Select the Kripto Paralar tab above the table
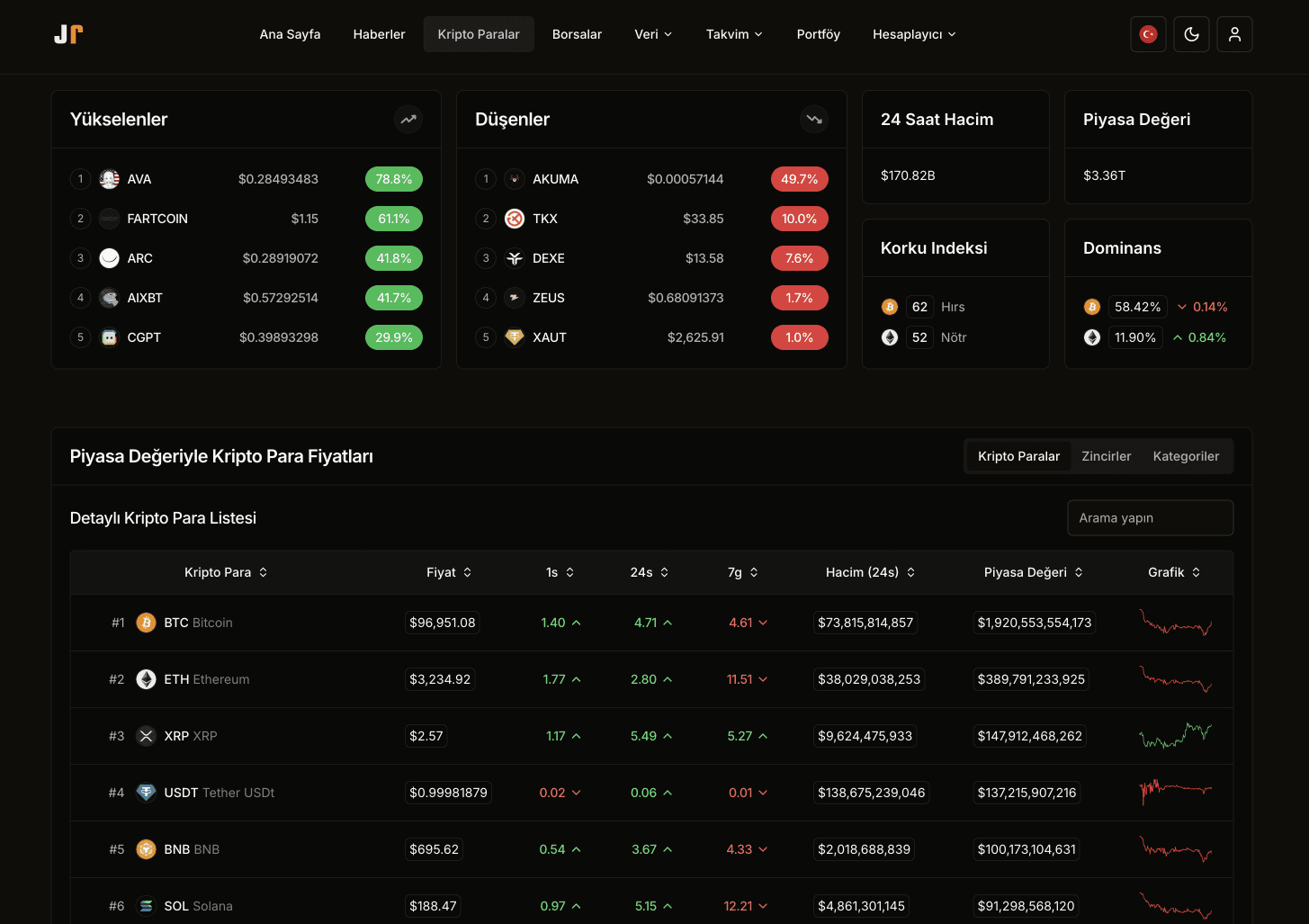This screenshot has width=1309, height=924. (1018, 456)
